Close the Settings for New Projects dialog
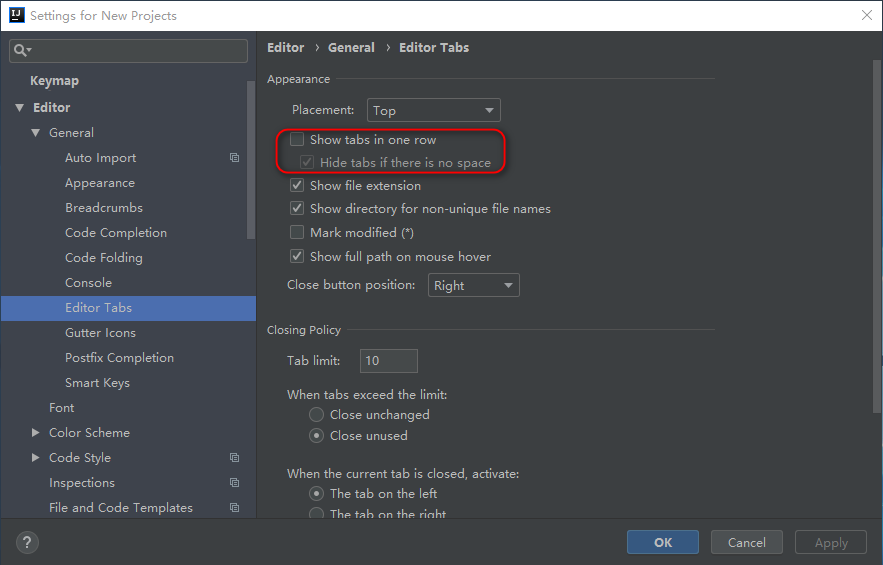The image size is (883, 565). [867, 15]
